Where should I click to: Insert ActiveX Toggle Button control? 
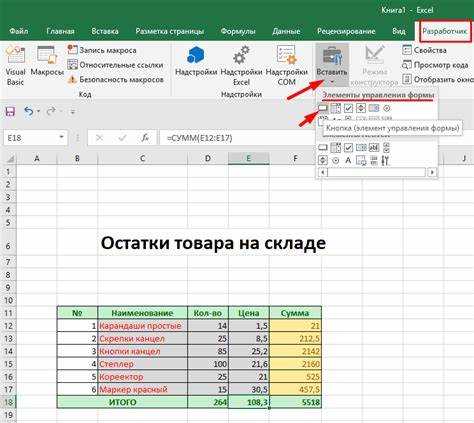pos(374,161)
